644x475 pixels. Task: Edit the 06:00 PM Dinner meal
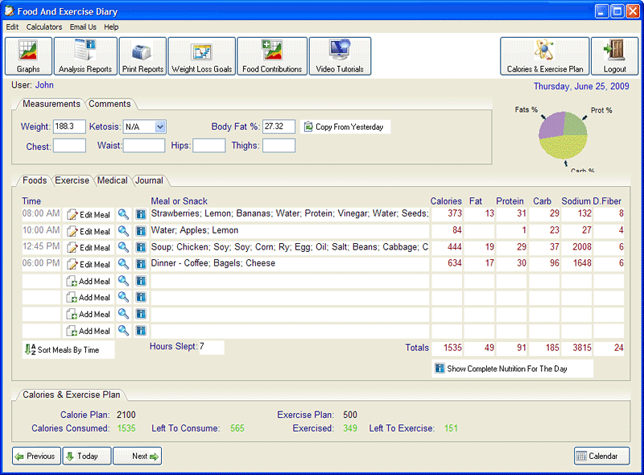coord(88,264)
